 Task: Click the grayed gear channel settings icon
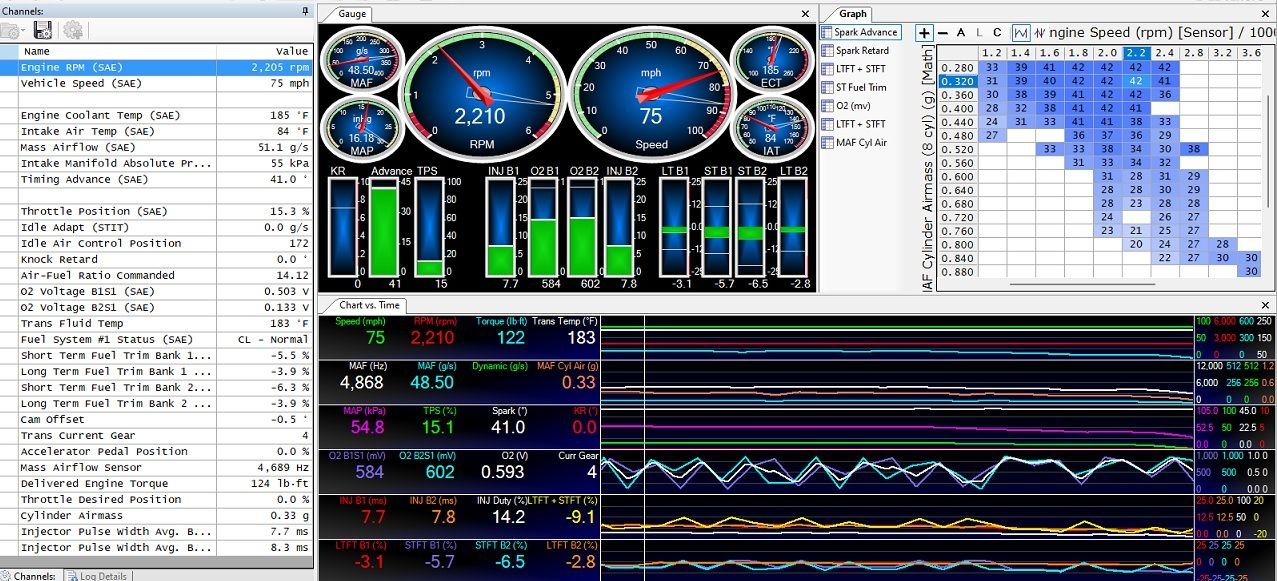(73, 30)
